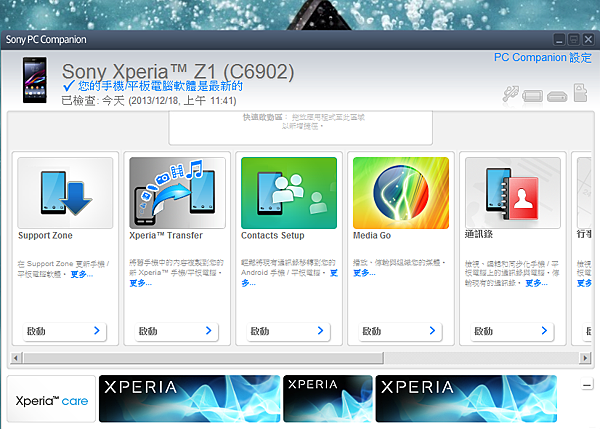
Task: Open the Xperia Transfer app icon
Action: (177, 193)
